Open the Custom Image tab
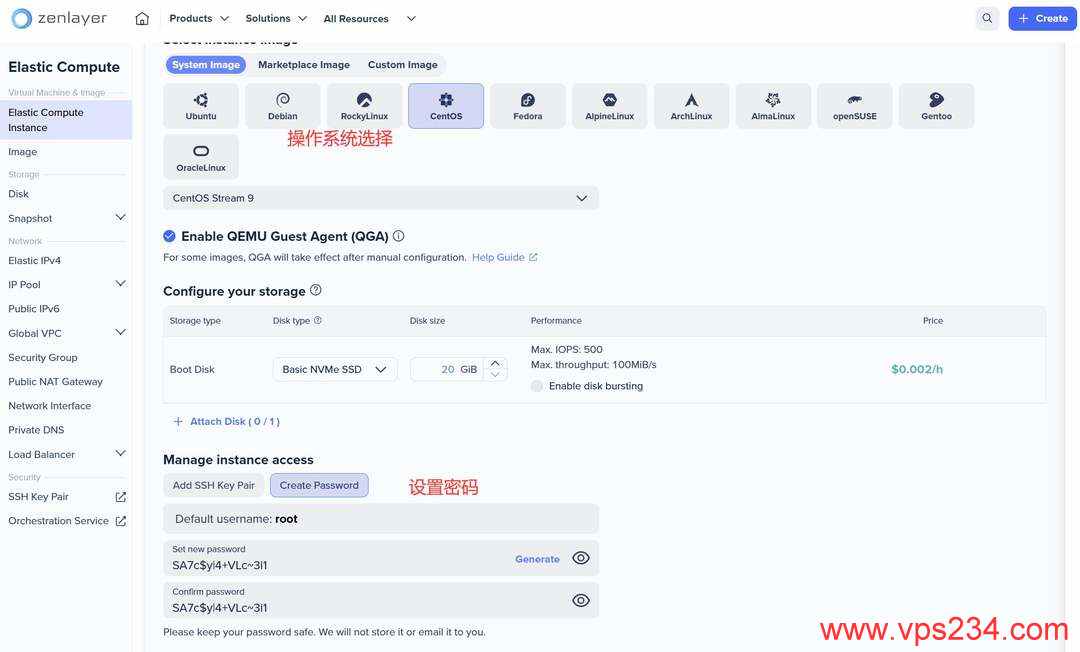The image size is (1080, 652). pos(402,64)
